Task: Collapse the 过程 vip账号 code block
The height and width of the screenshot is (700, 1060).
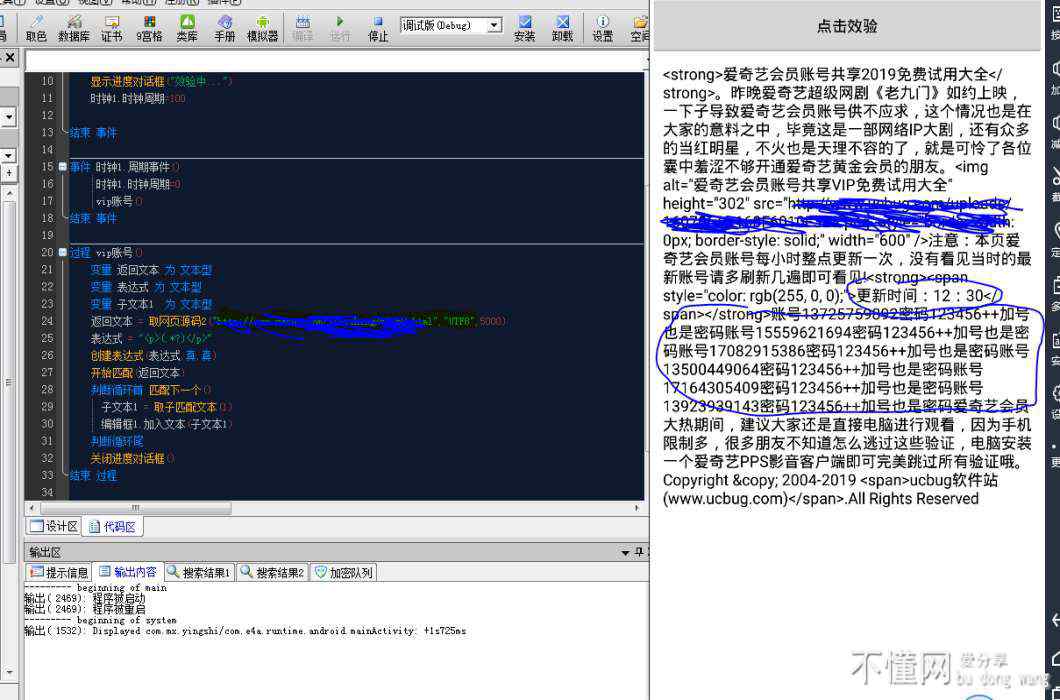Action: [x=63, y=253]
